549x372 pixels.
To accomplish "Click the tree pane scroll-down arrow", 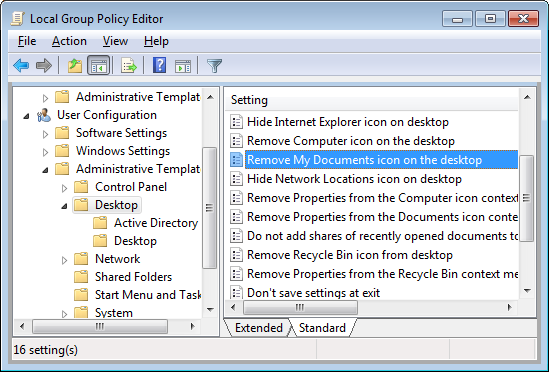I will click(210, 310).
